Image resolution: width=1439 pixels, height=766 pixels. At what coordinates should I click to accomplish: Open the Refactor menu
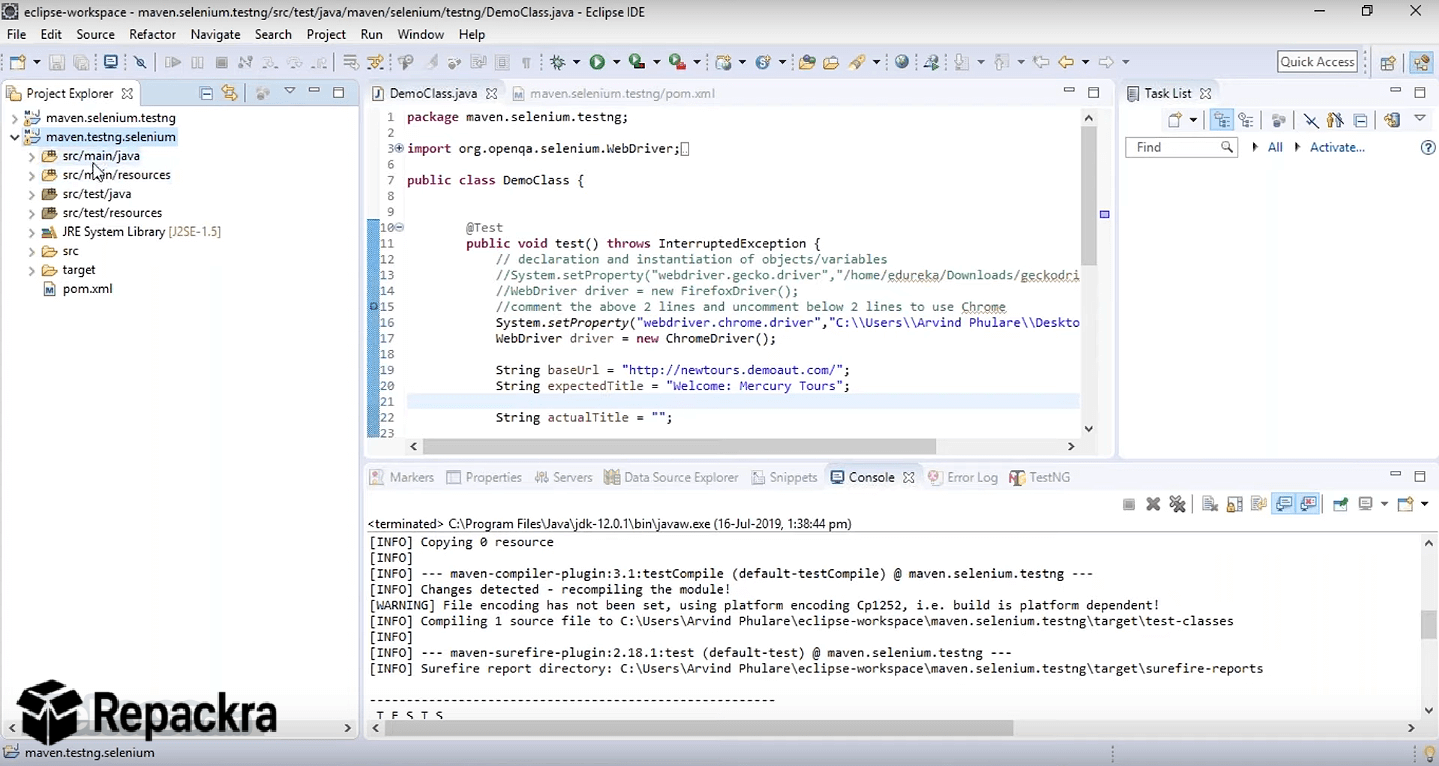153,34
